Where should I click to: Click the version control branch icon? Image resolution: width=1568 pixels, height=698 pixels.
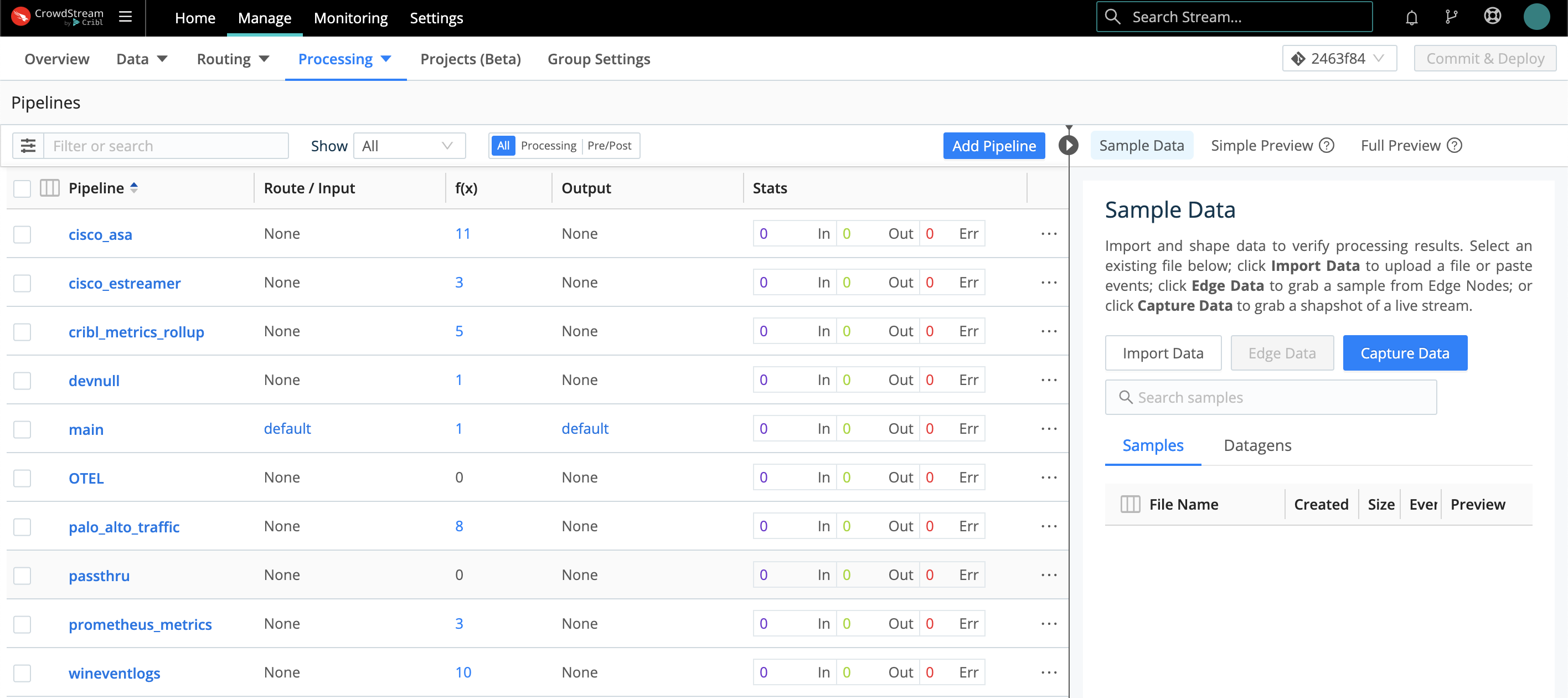pos(1451,17)
